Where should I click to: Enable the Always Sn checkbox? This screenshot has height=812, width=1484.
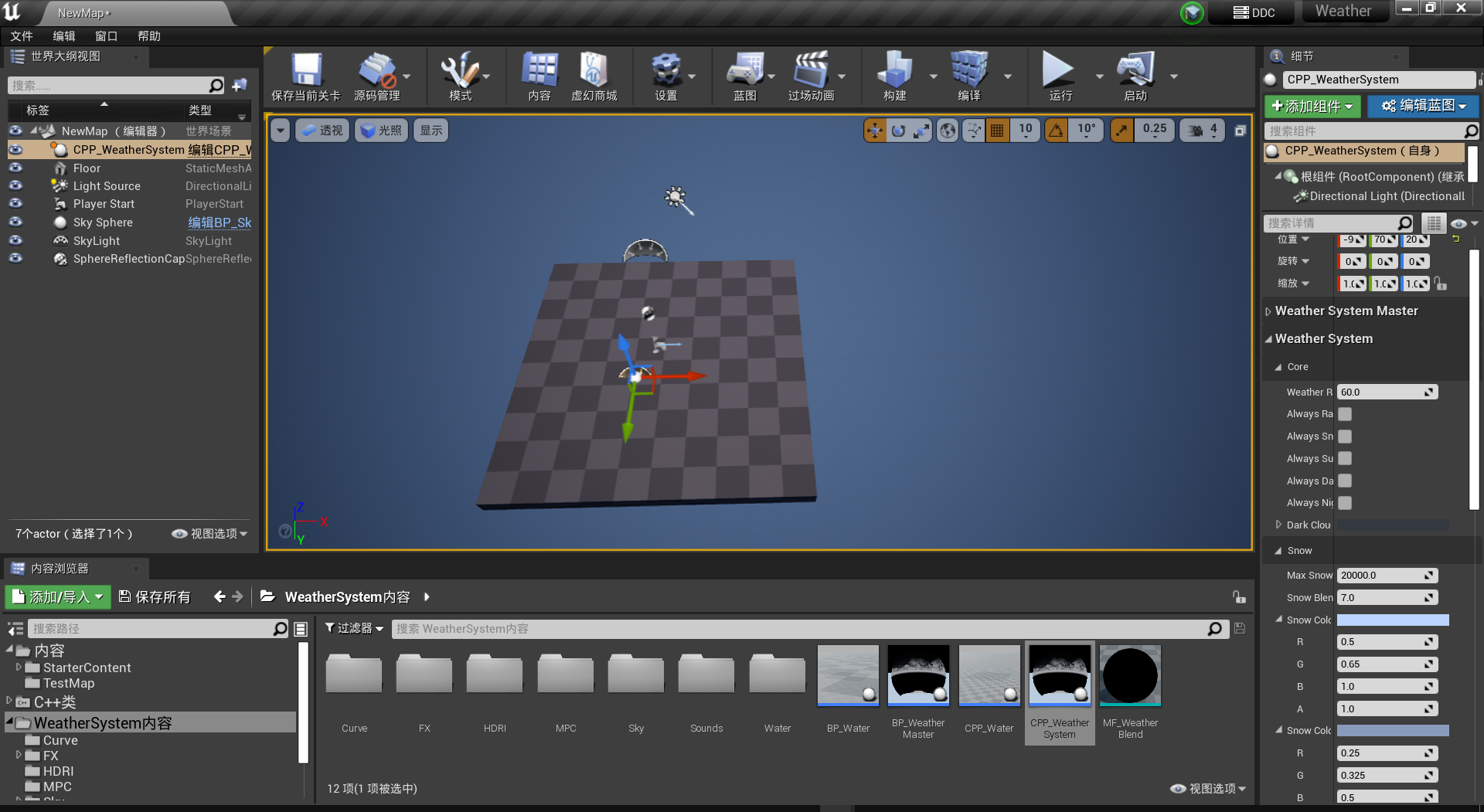[x=1345, y=437]
